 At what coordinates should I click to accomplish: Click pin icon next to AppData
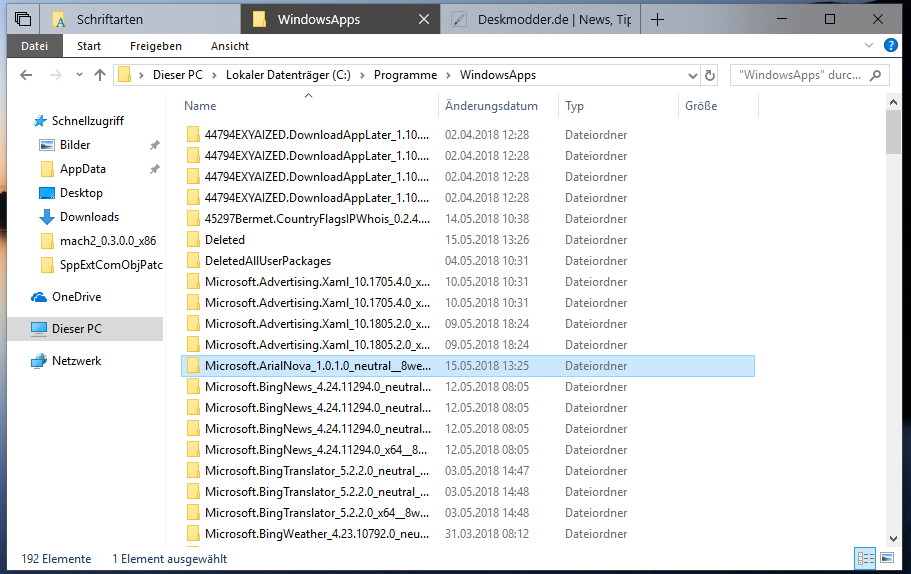pos(155,169)
